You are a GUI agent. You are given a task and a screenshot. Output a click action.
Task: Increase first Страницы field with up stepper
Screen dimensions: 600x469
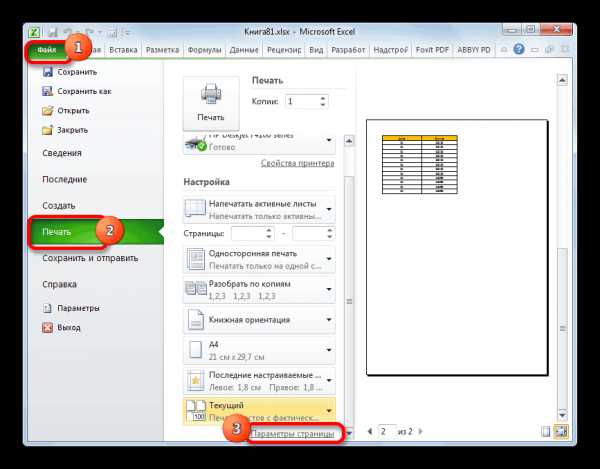tap(269, 230)
